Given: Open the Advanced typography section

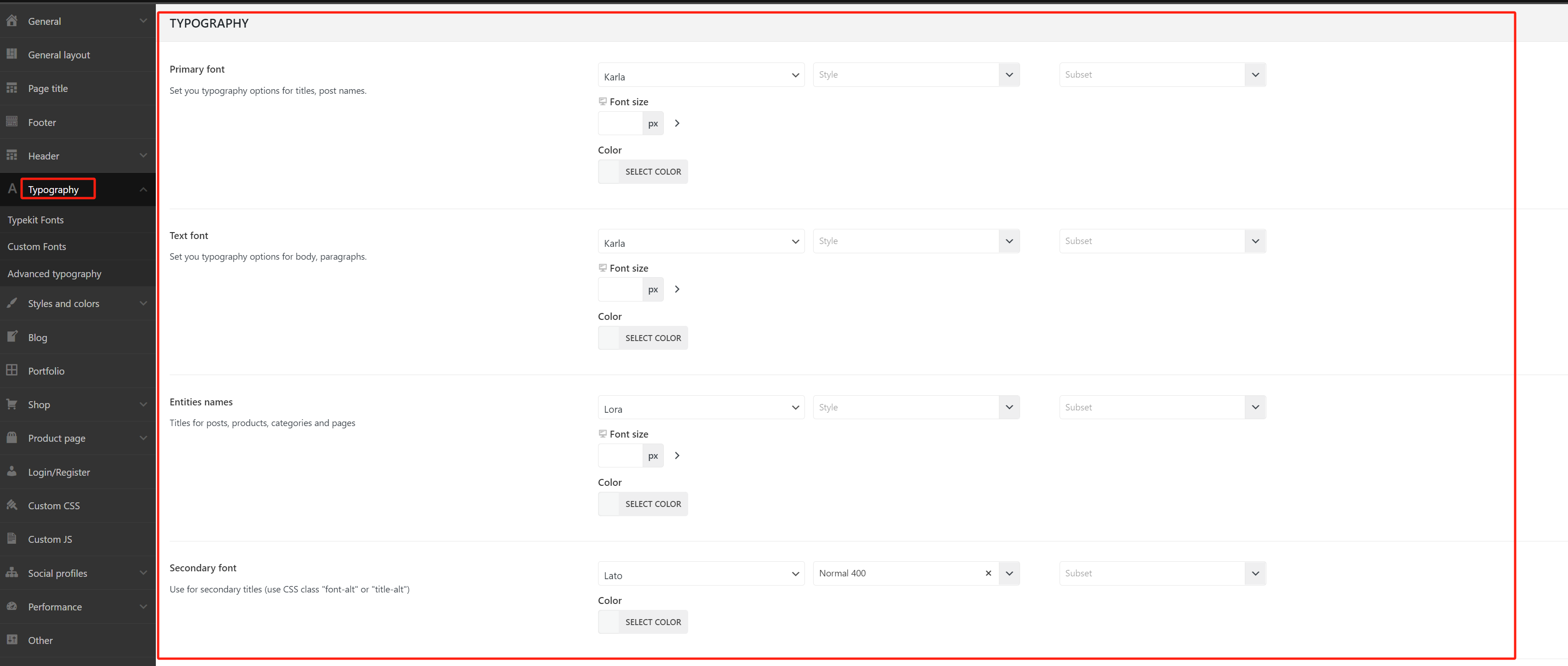Looking at the screenshot, I should coord(54,273).
